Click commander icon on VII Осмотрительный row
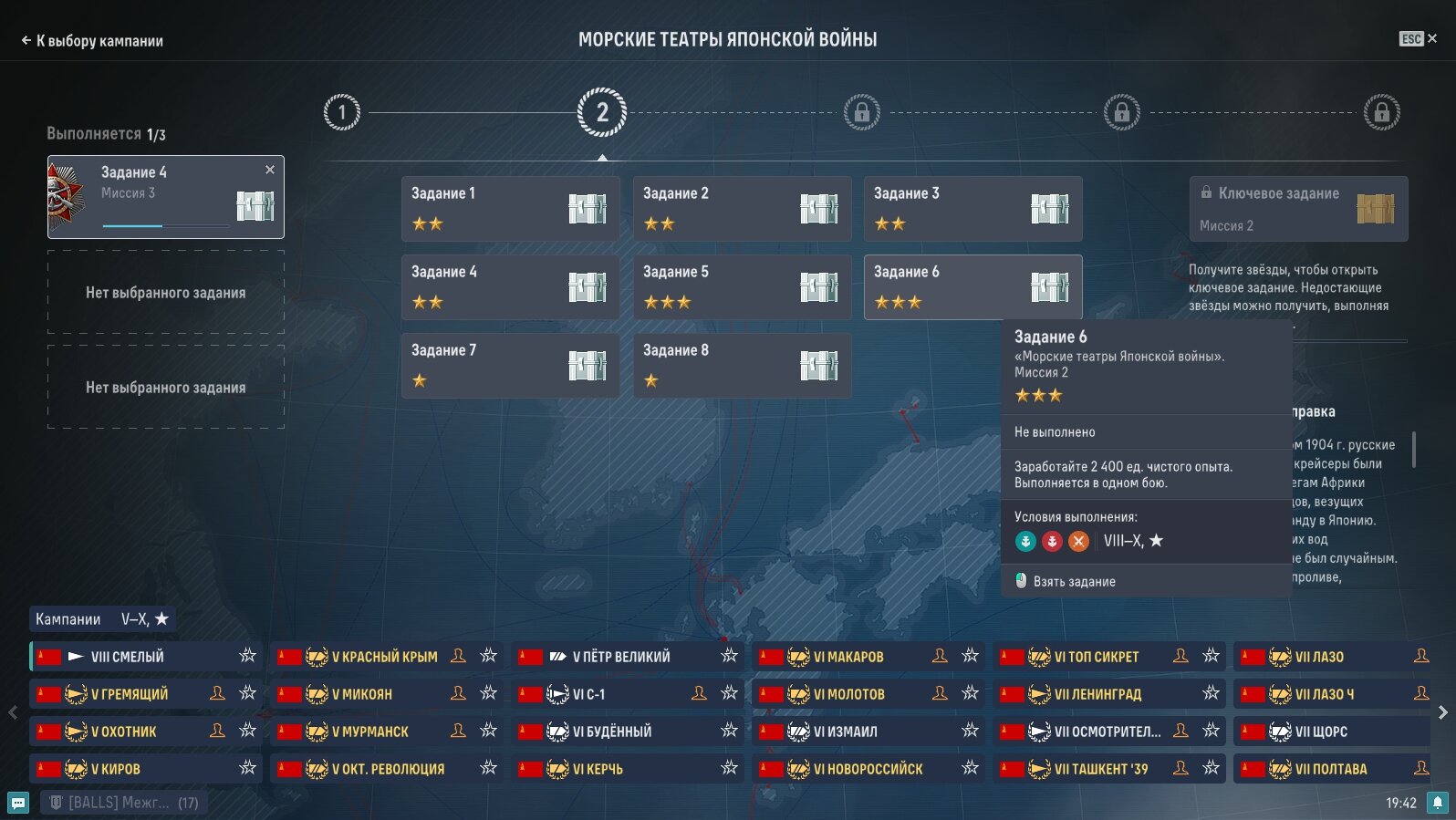1456x820 pixels. coord(1180,731)
